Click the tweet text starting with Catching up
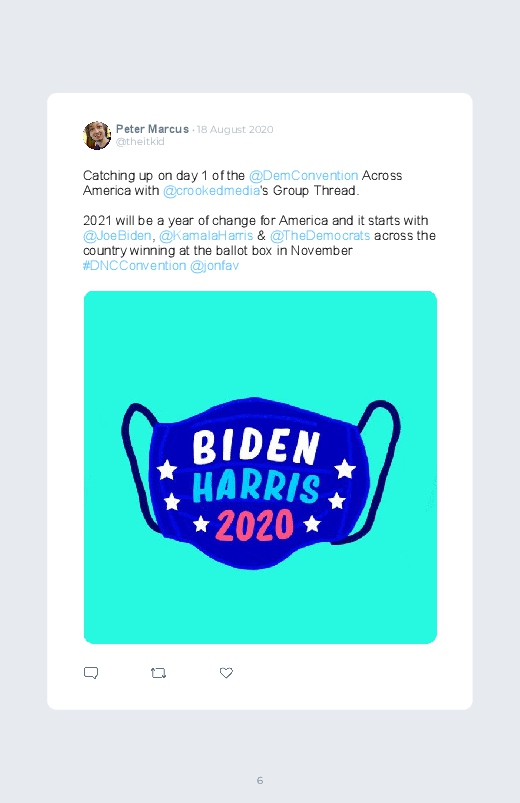 click(259, 221)
